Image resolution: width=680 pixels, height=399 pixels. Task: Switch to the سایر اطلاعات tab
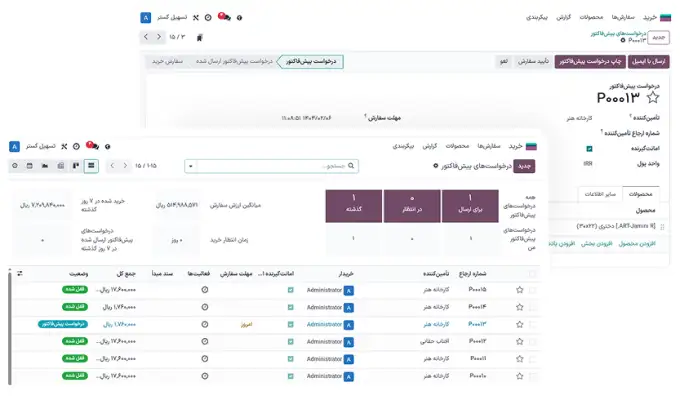(600, 194)
